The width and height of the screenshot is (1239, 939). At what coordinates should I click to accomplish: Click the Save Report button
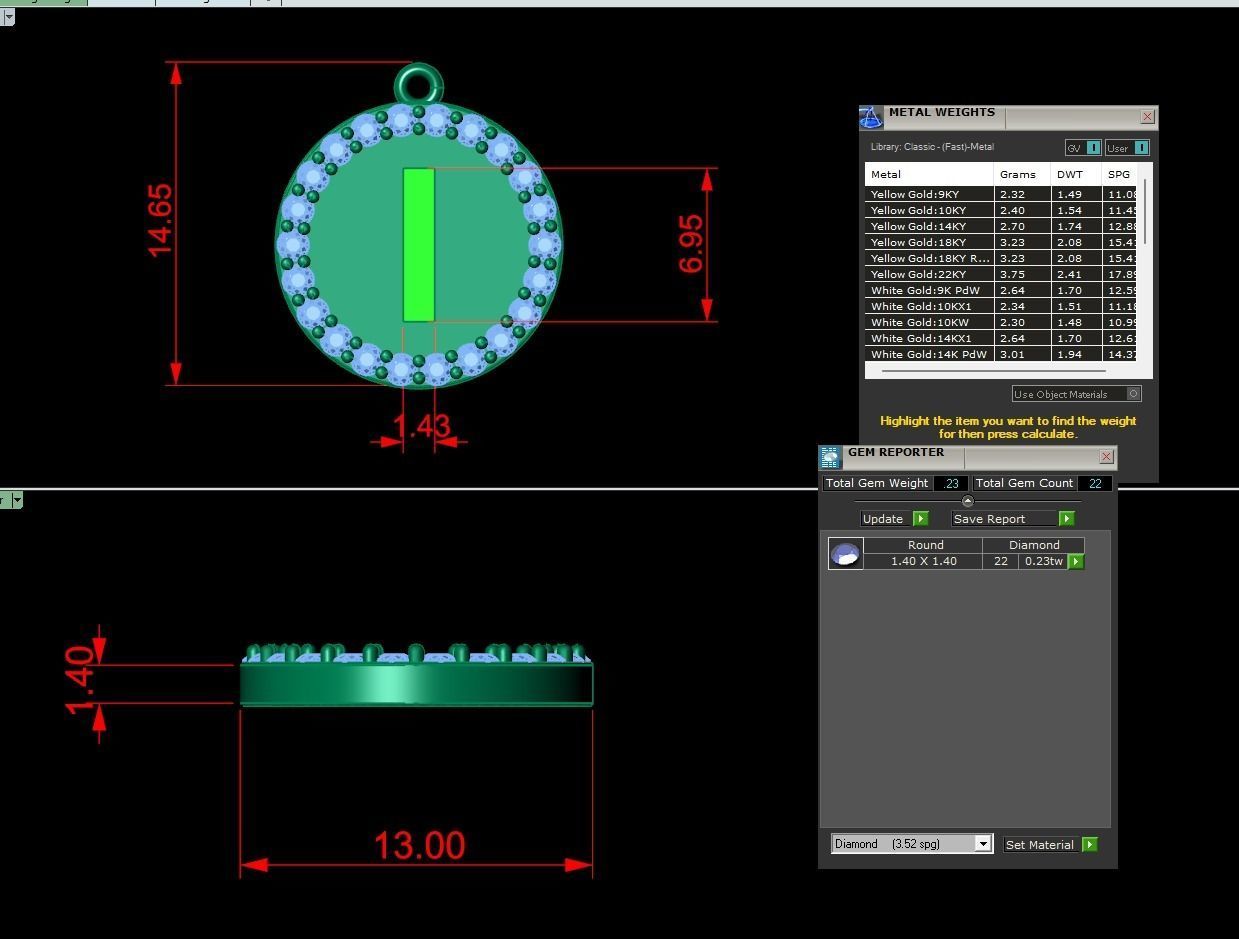(x=1004, y=519)
